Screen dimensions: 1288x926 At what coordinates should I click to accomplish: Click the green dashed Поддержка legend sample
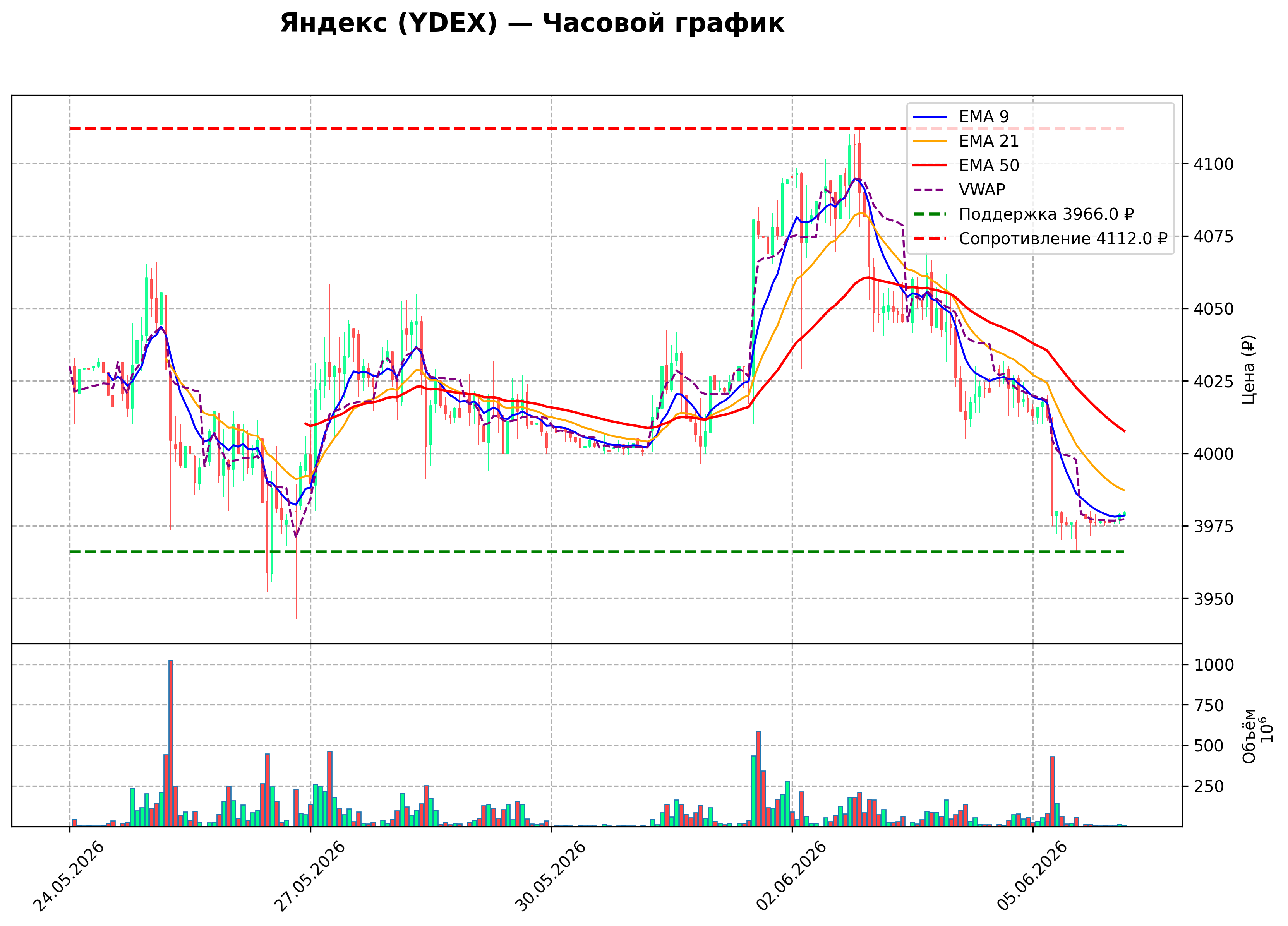pyautogui.click(x=930, y=215)
